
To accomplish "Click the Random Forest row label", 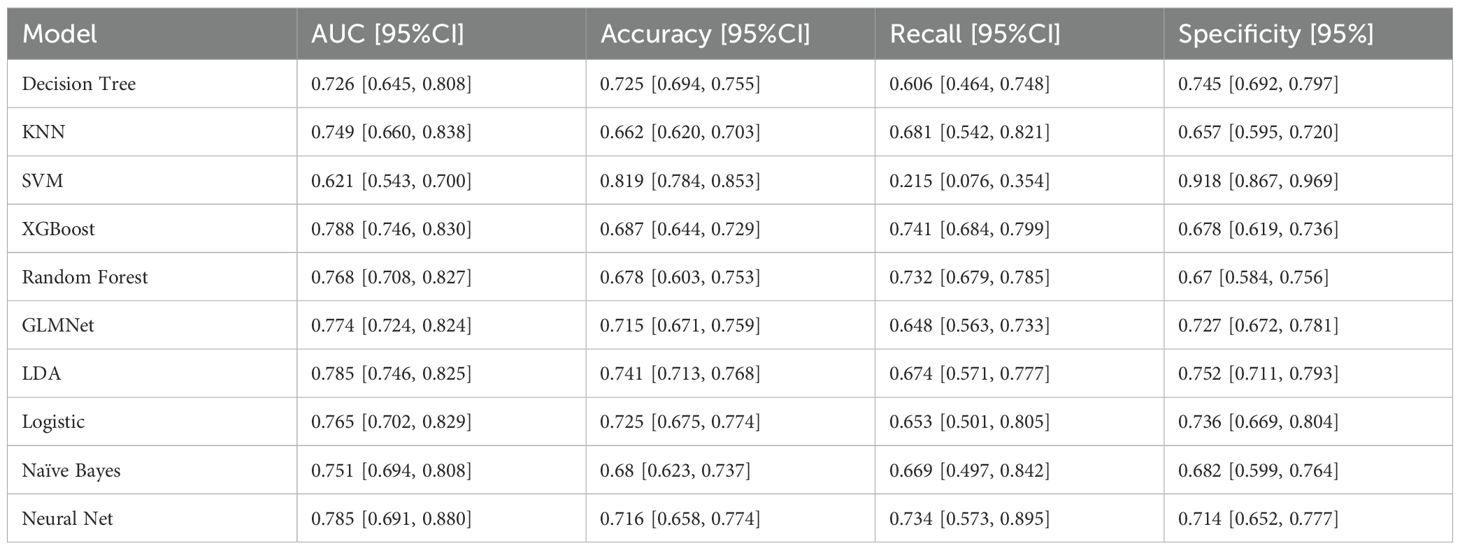I will click(x=84, y=277).
